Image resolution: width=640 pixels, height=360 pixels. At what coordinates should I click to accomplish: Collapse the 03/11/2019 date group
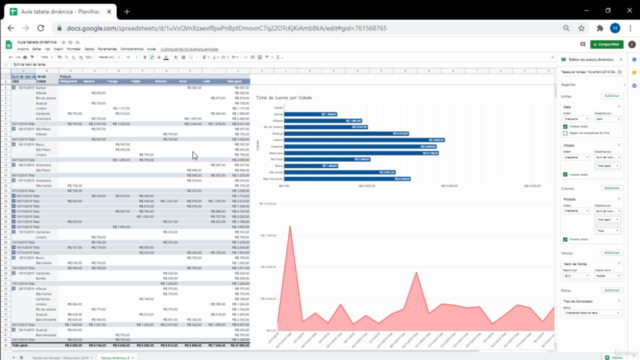(13, 88)
